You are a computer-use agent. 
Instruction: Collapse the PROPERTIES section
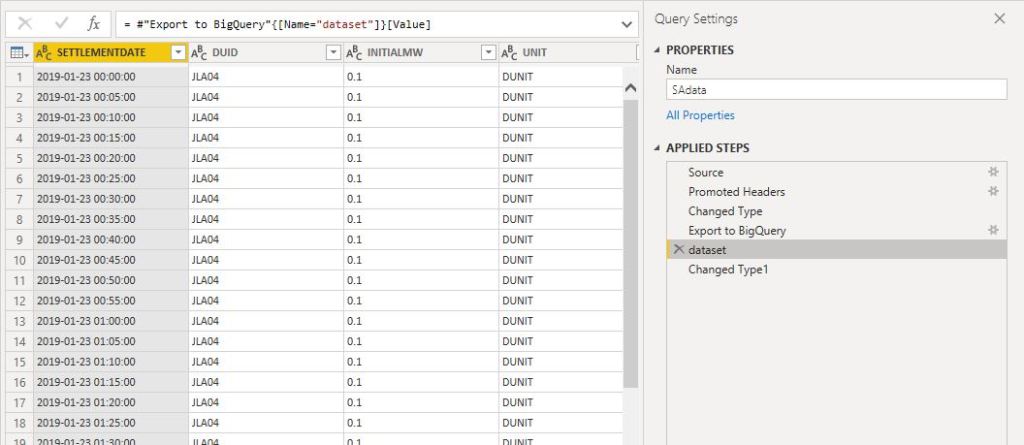(657, 50)
